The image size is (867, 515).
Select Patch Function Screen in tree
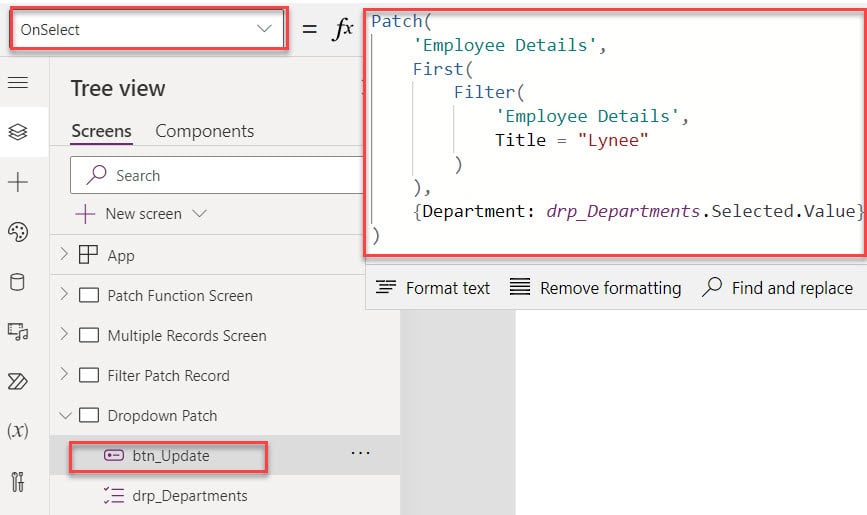click(x=180, y=295)
